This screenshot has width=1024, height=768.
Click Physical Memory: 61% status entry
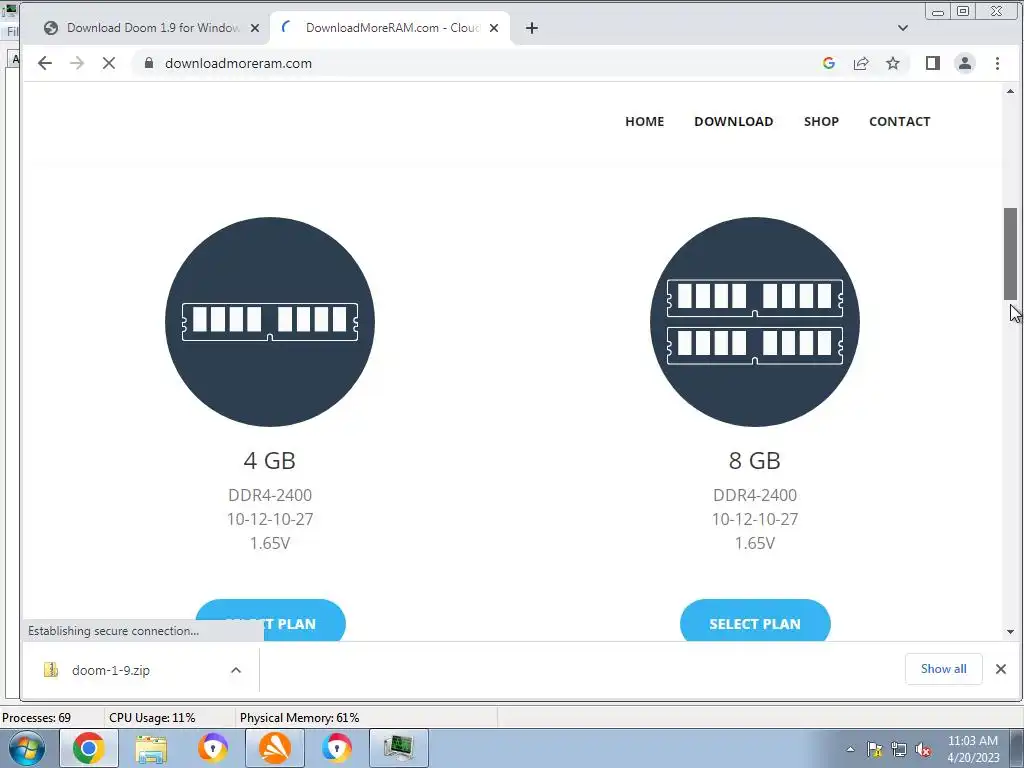pyautogui.click(x=300, y=718)
